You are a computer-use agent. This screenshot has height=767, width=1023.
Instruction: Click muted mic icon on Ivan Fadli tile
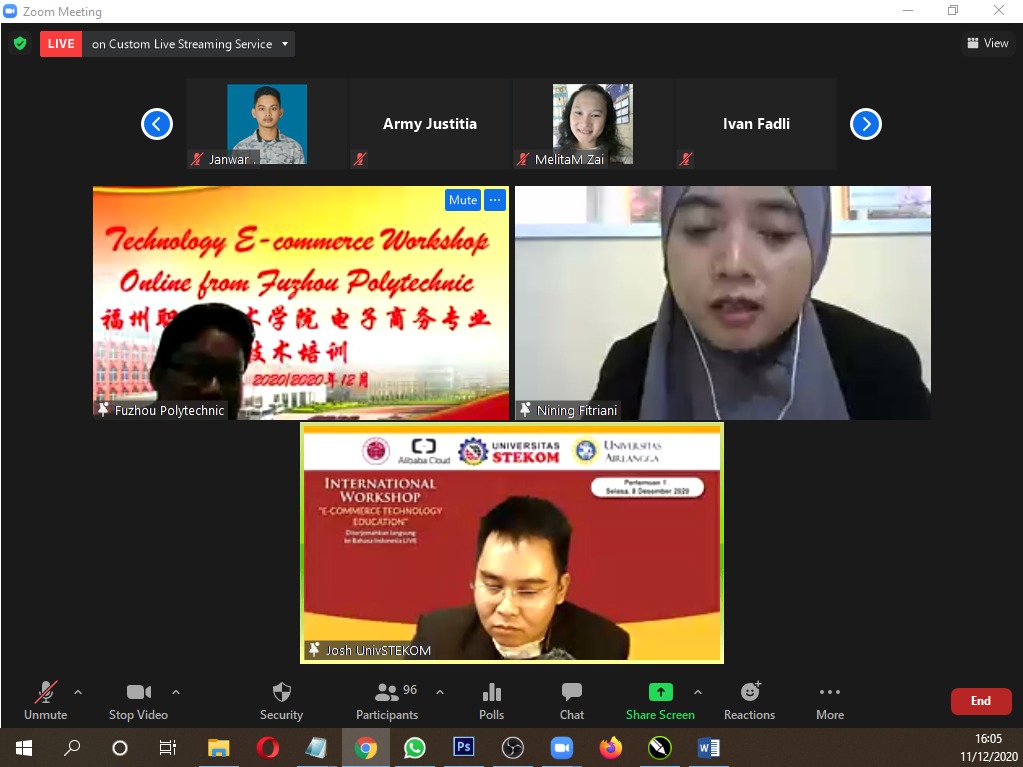686,158
